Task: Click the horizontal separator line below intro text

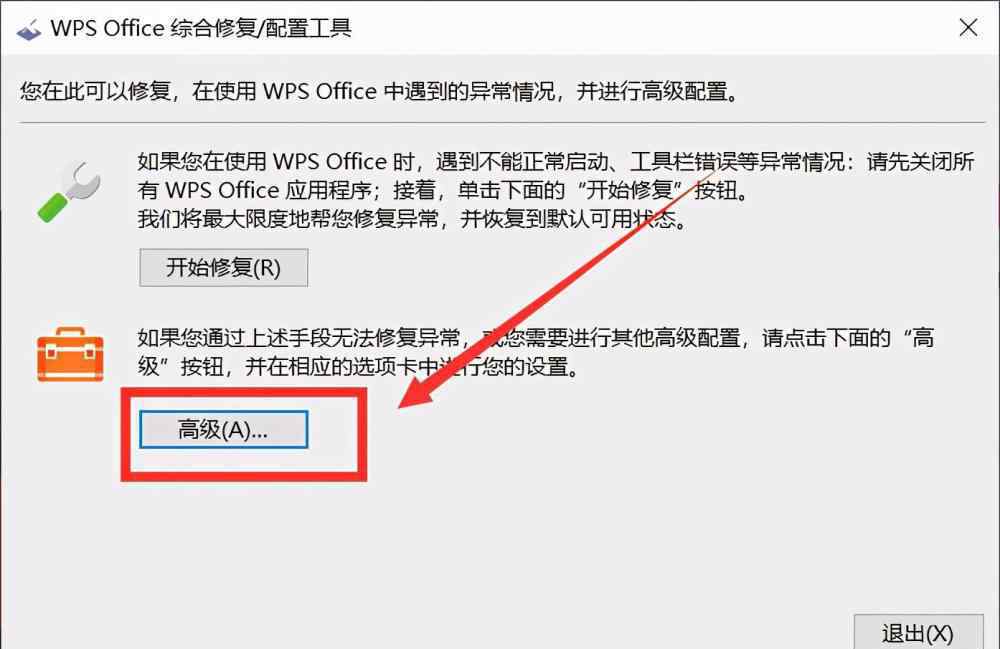Action: [x=503, y=122]
